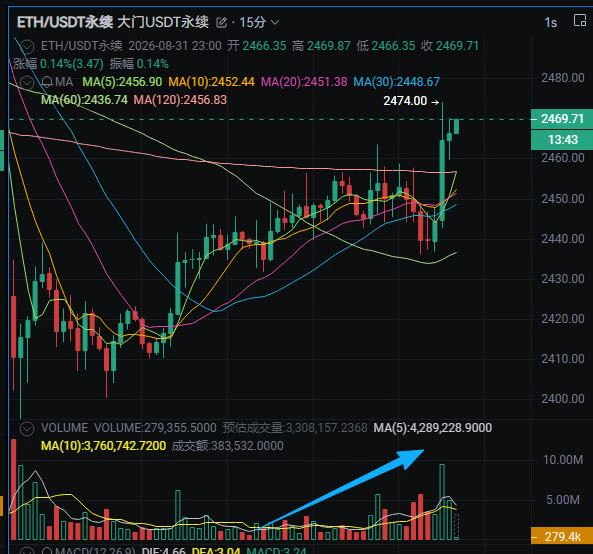The width and height of the screenshot is (593, 554).
Task: Select the MA(10):2452.44 legend value
Action: pos(211,82)
